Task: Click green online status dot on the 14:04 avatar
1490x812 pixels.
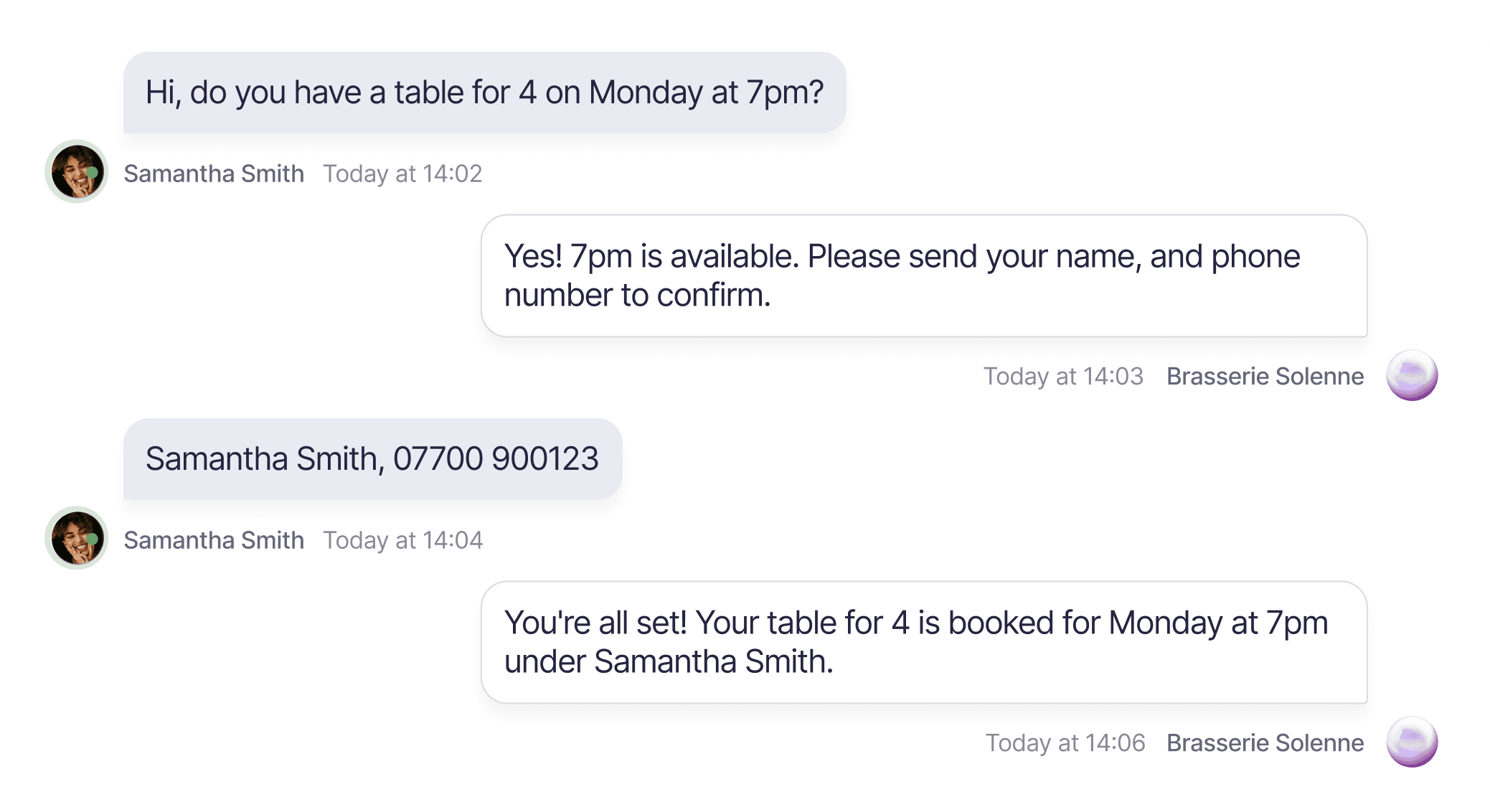Action: pyautogui.click(x=93, y=539)
